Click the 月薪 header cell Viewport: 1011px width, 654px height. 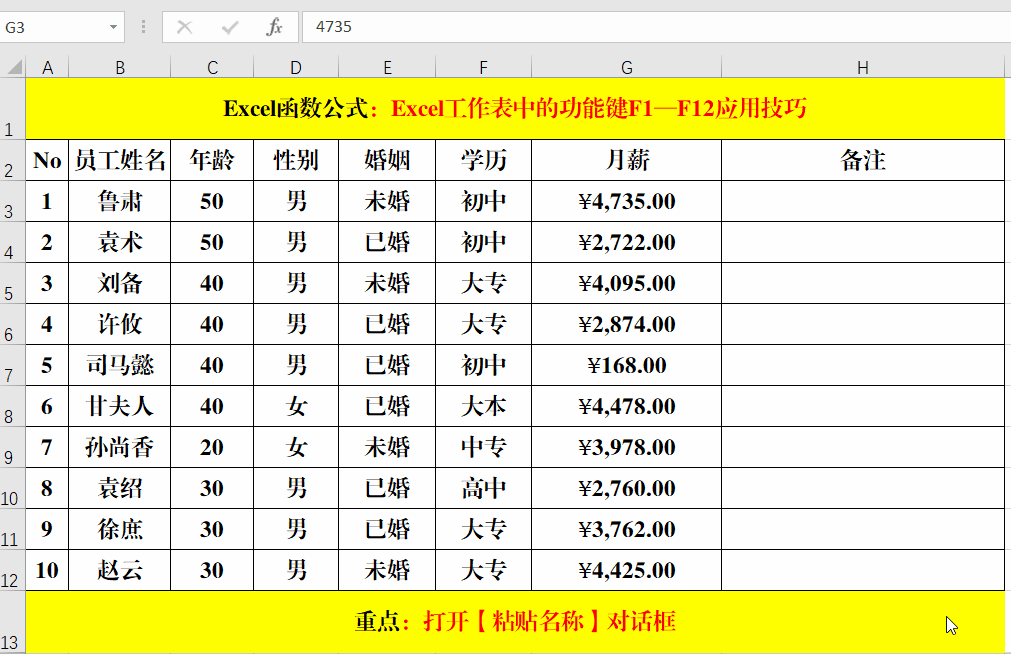(627, 160)
